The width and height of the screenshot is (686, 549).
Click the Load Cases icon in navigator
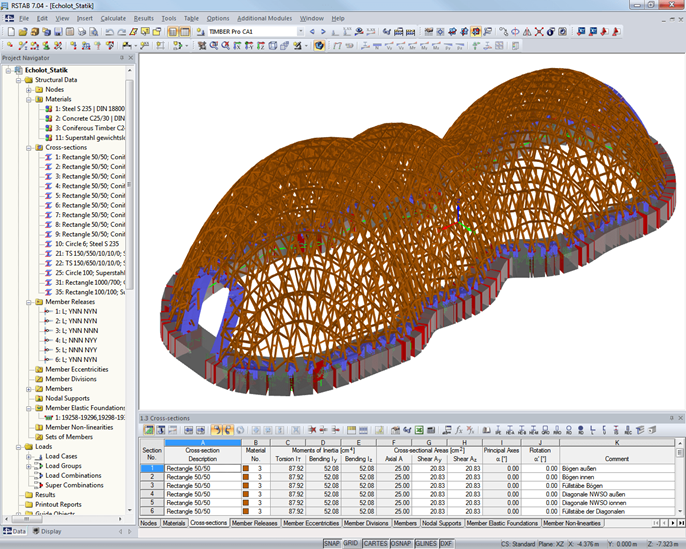(x=38, y=455)
